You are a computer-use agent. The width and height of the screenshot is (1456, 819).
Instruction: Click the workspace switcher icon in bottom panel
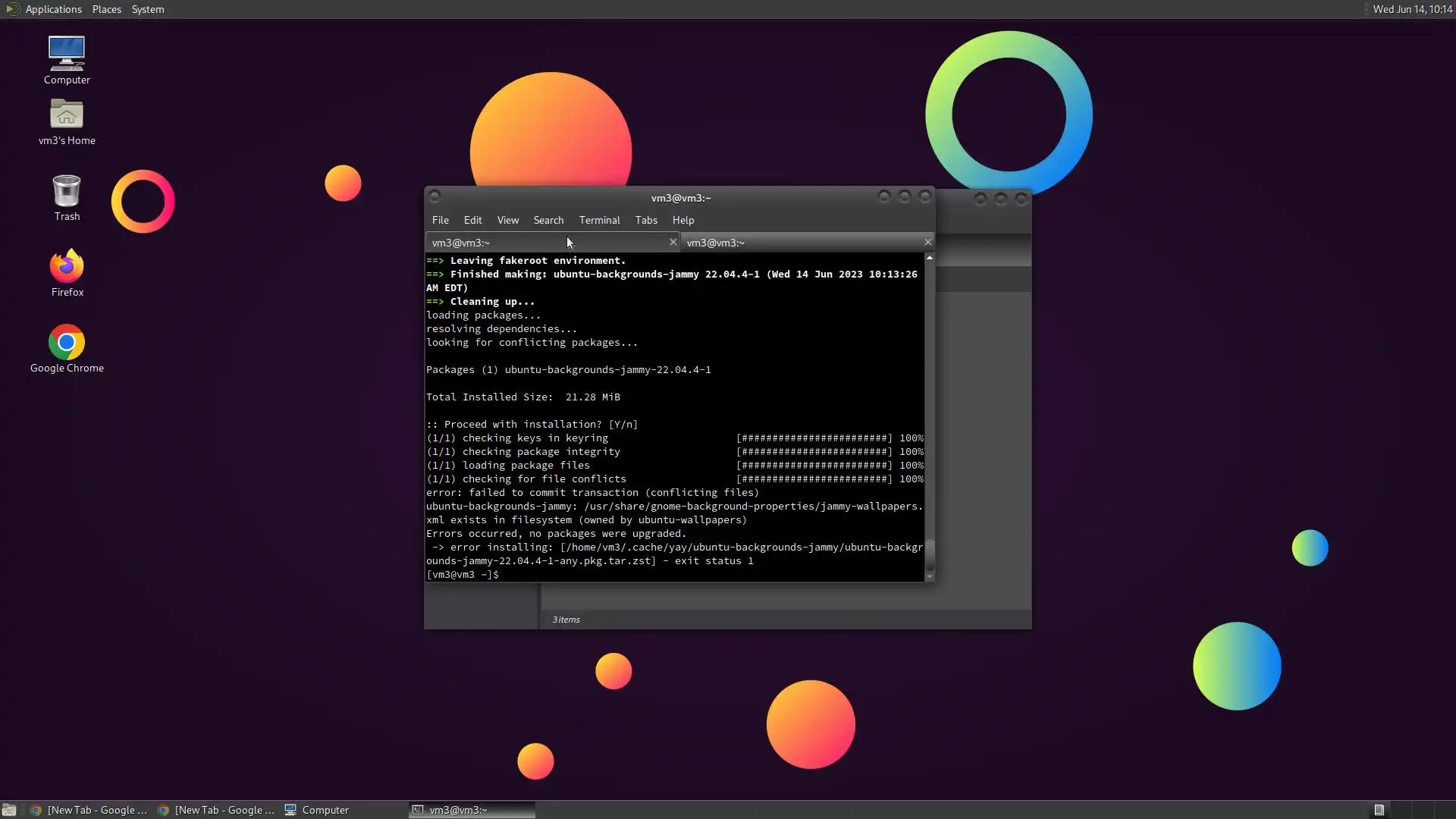click(x=1379, y=810)
